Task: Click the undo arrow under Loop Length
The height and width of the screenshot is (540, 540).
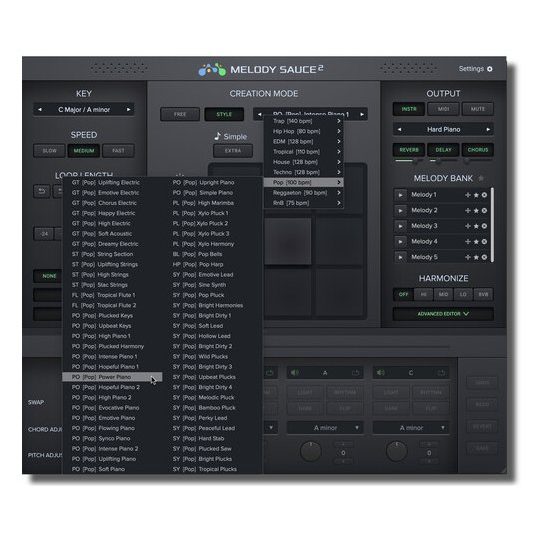Action: [42, 191]
